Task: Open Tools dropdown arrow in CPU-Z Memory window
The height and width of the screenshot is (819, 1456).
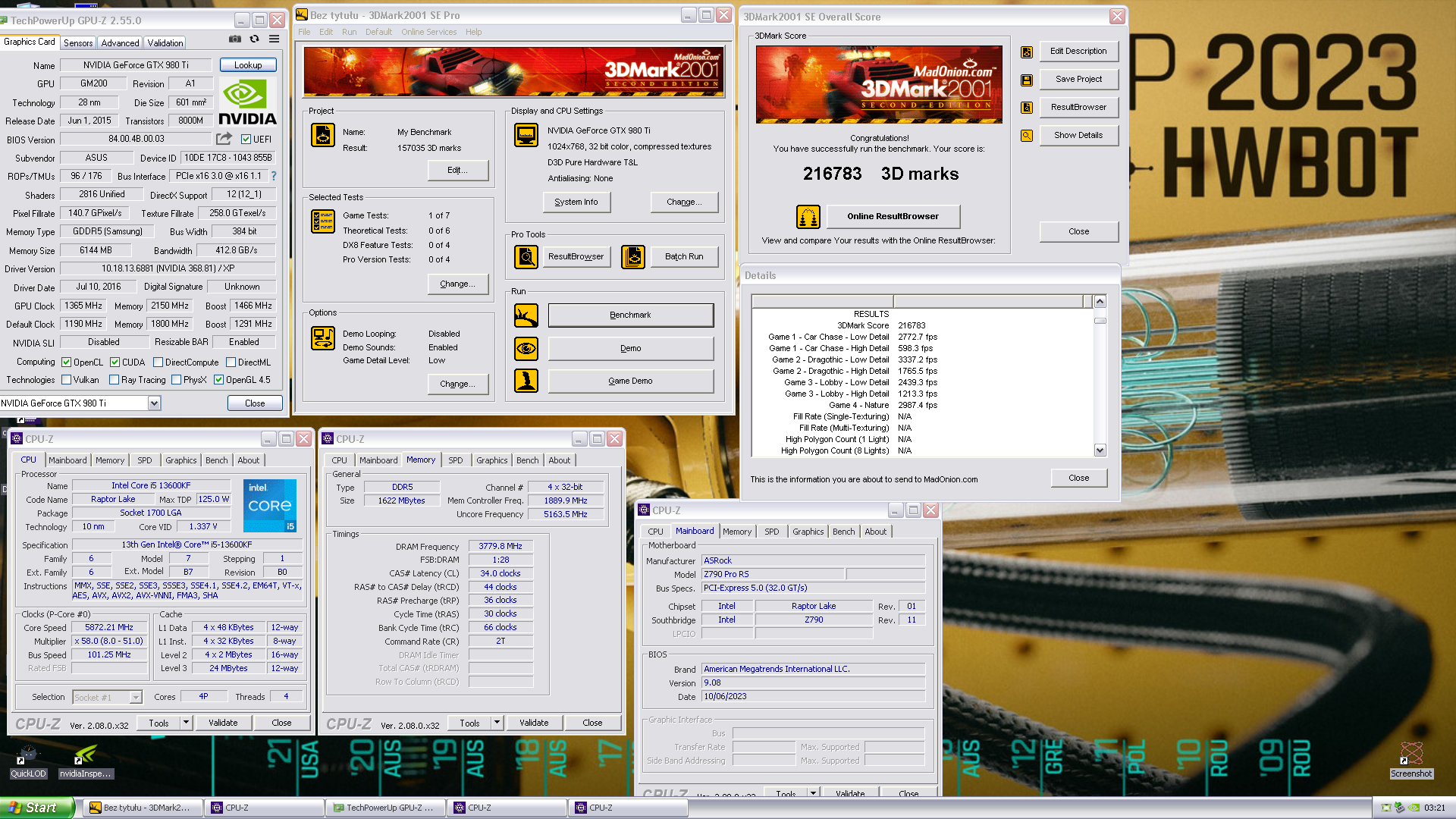Action: coord(497,723)
